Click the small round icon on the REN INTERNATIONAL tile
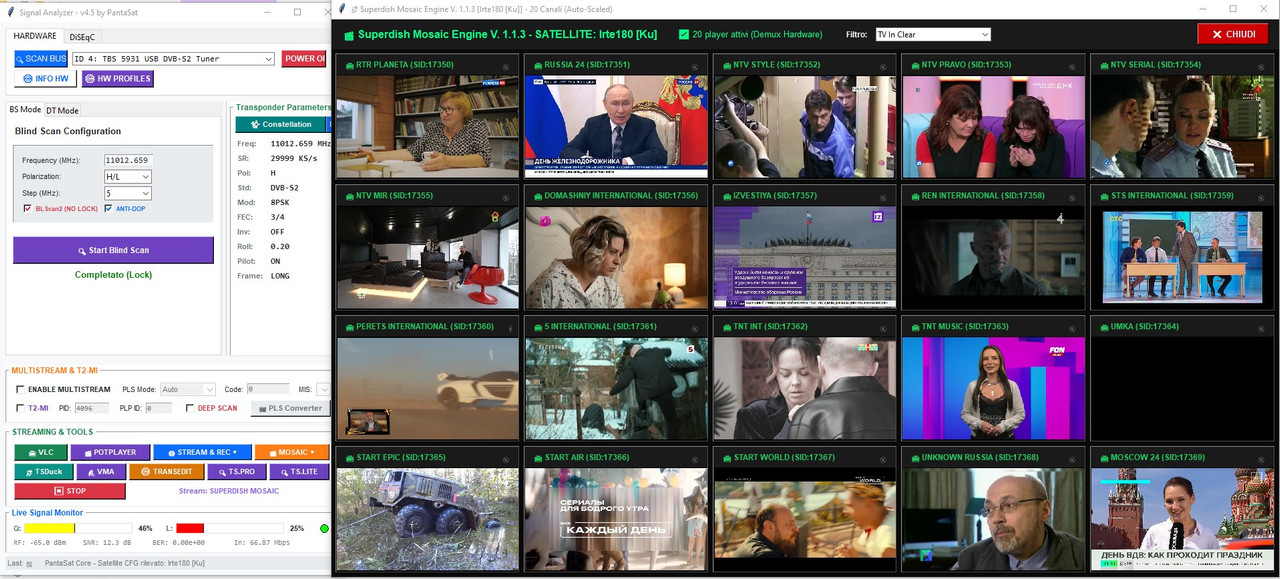1280x579 pixels. pyautogui.click(x=1072, y=198)
